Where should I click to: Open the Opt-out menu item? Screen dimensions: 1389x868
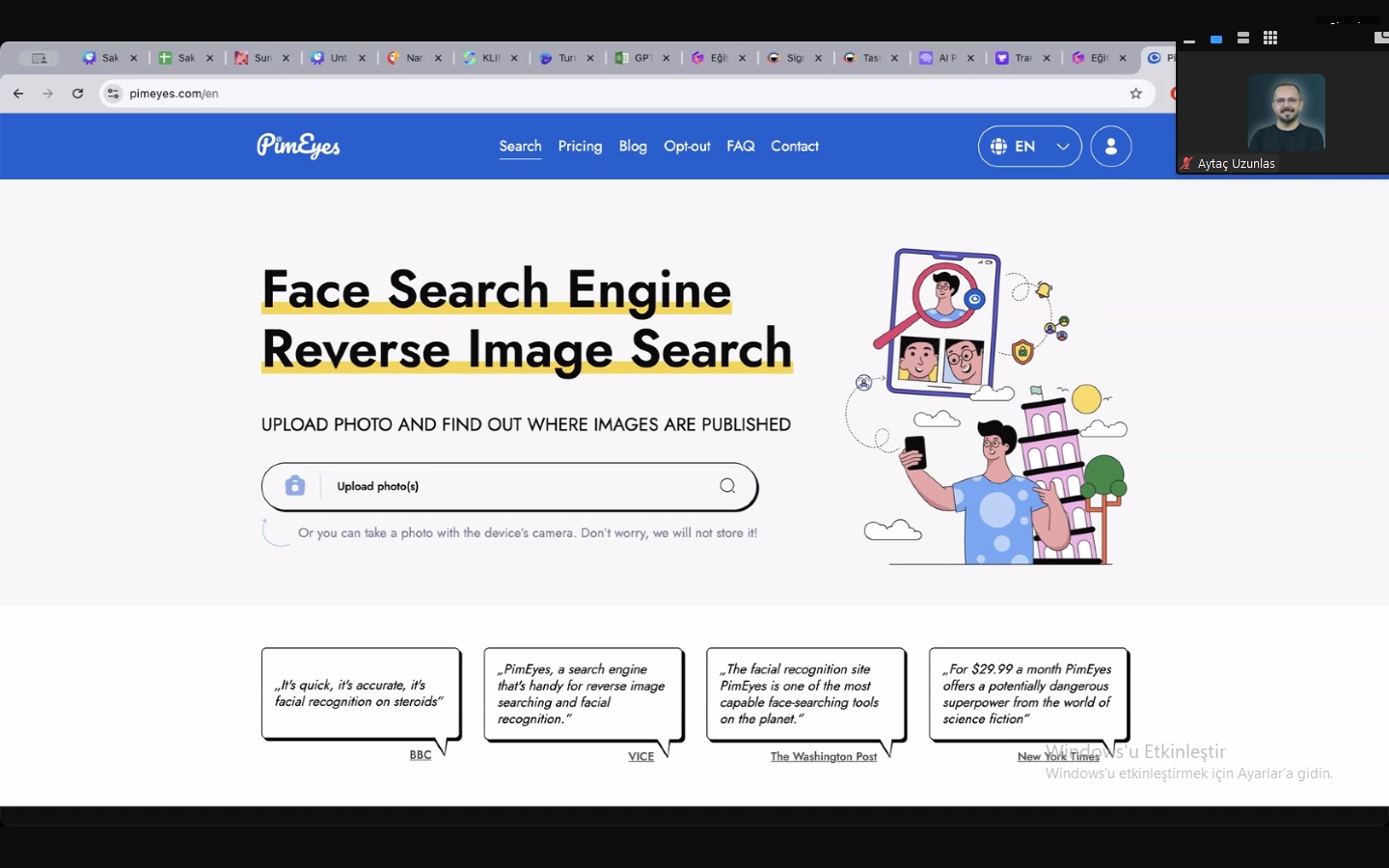point(687,146)
